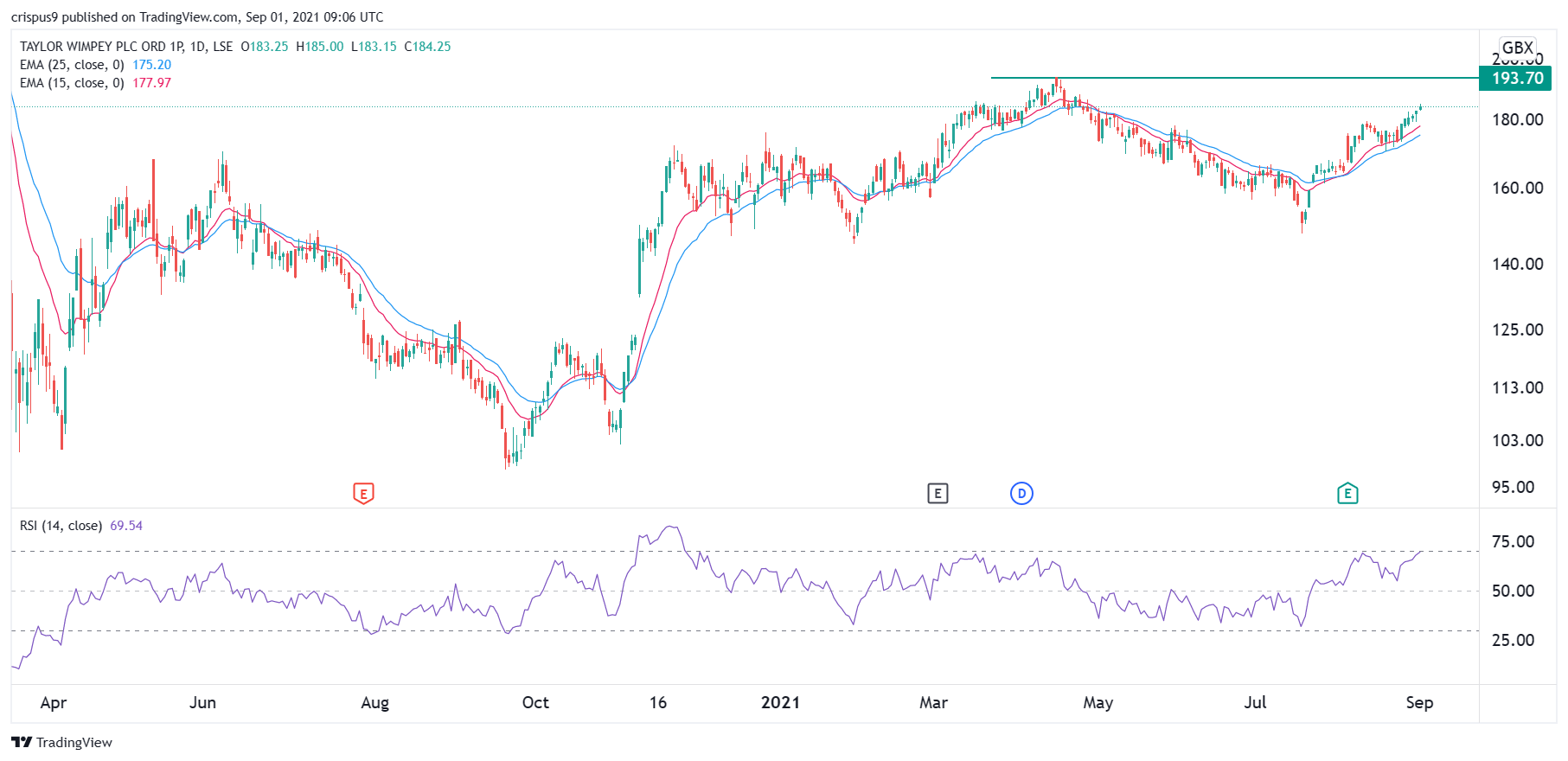Click the EMA 25 value 175.20

tap(151, 65)
